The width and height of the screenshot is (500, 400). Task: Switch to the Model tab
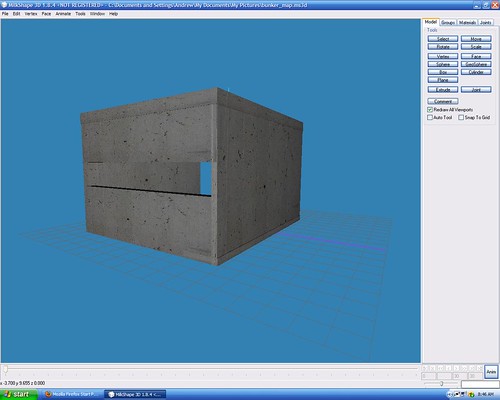(431, 22)
